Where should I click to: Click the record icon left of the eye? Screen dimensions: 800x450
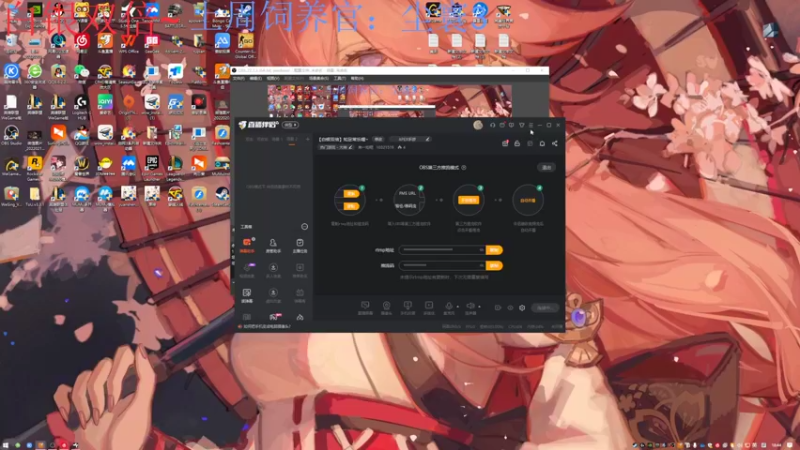coord(498,308)
